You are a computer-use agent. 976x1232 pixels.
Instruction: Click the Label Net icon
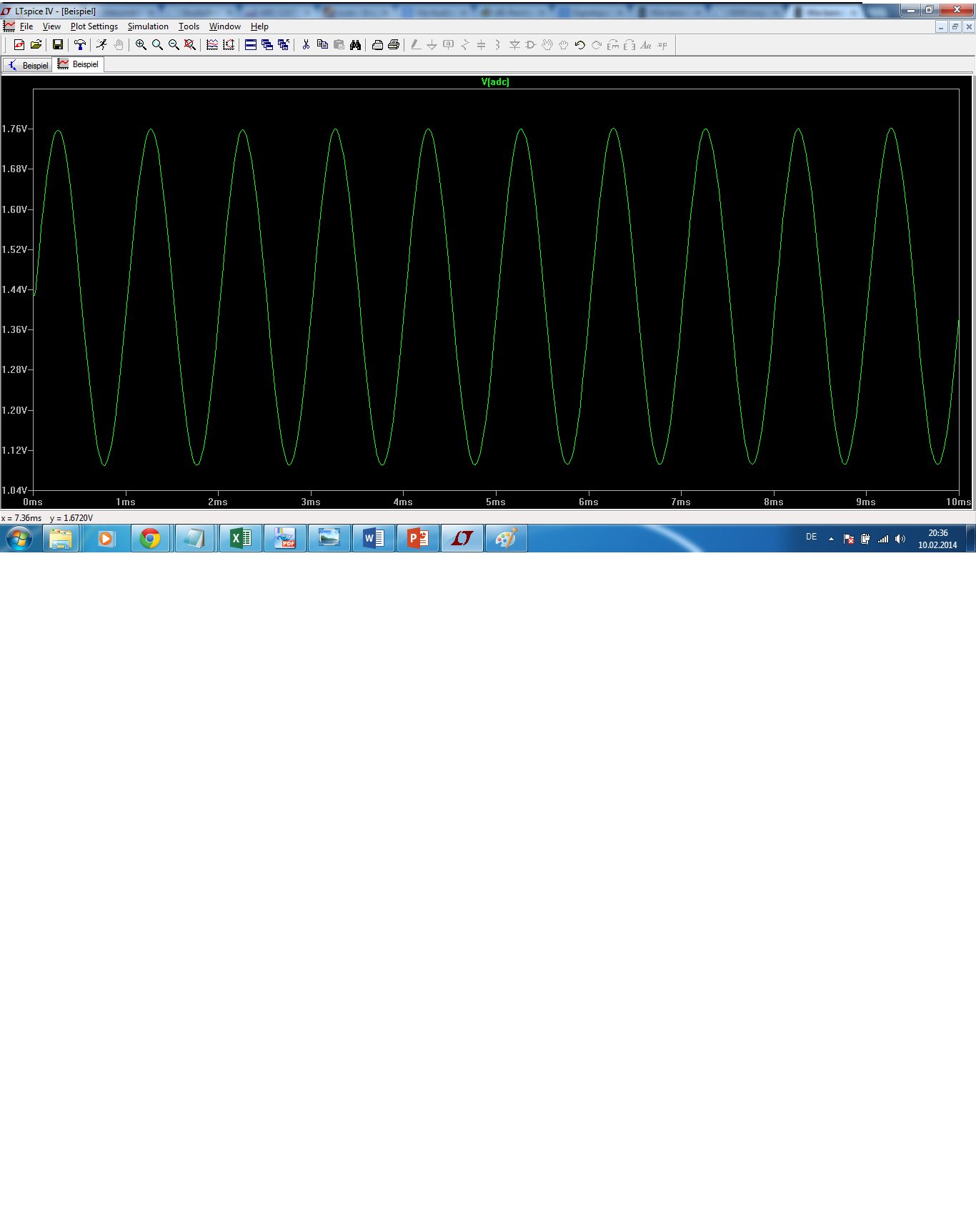pos(449,44)
